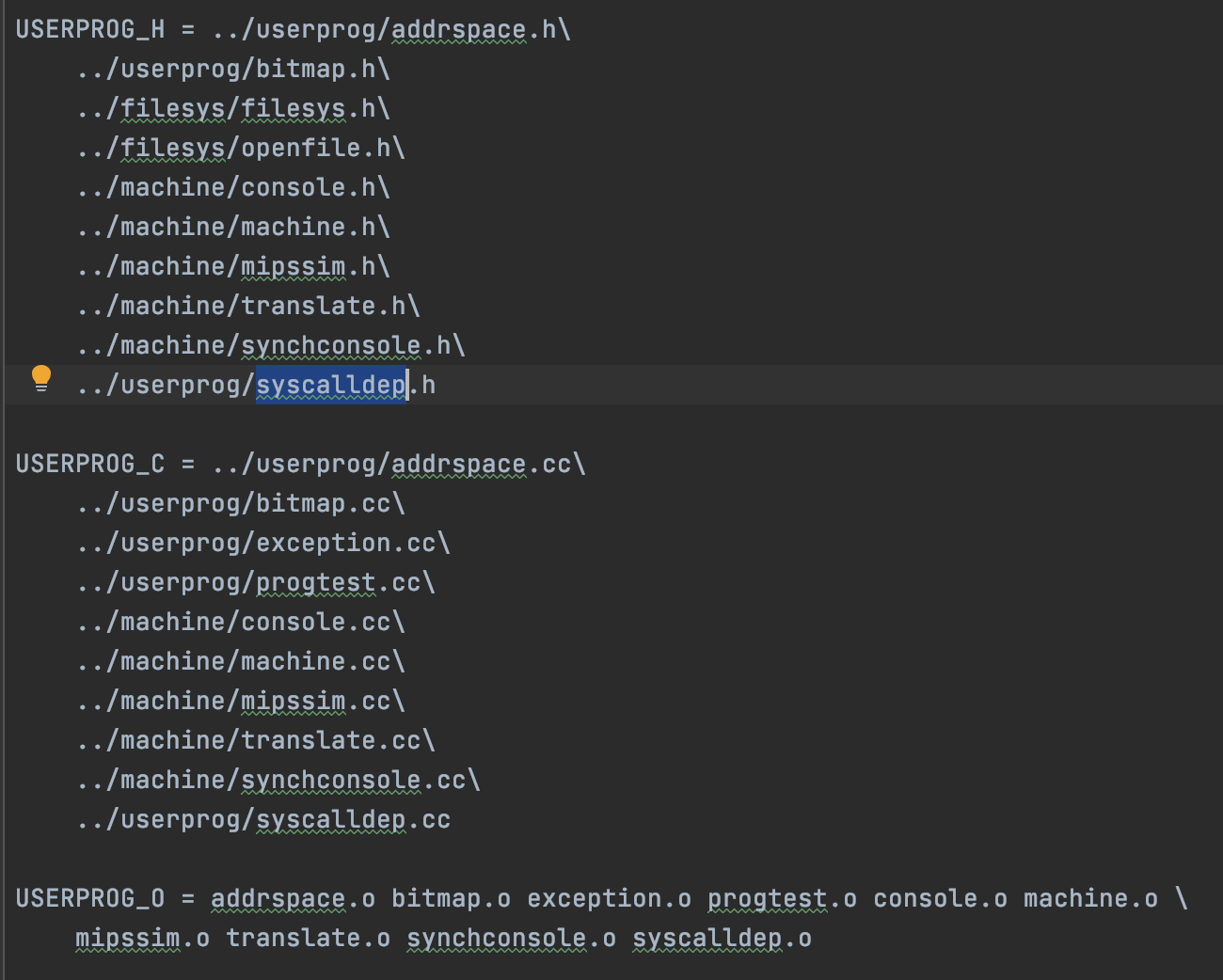The height and width of the screenshot is (980, 1223).
Task: Click the USERPROG_H variable name
Action: 90,30
